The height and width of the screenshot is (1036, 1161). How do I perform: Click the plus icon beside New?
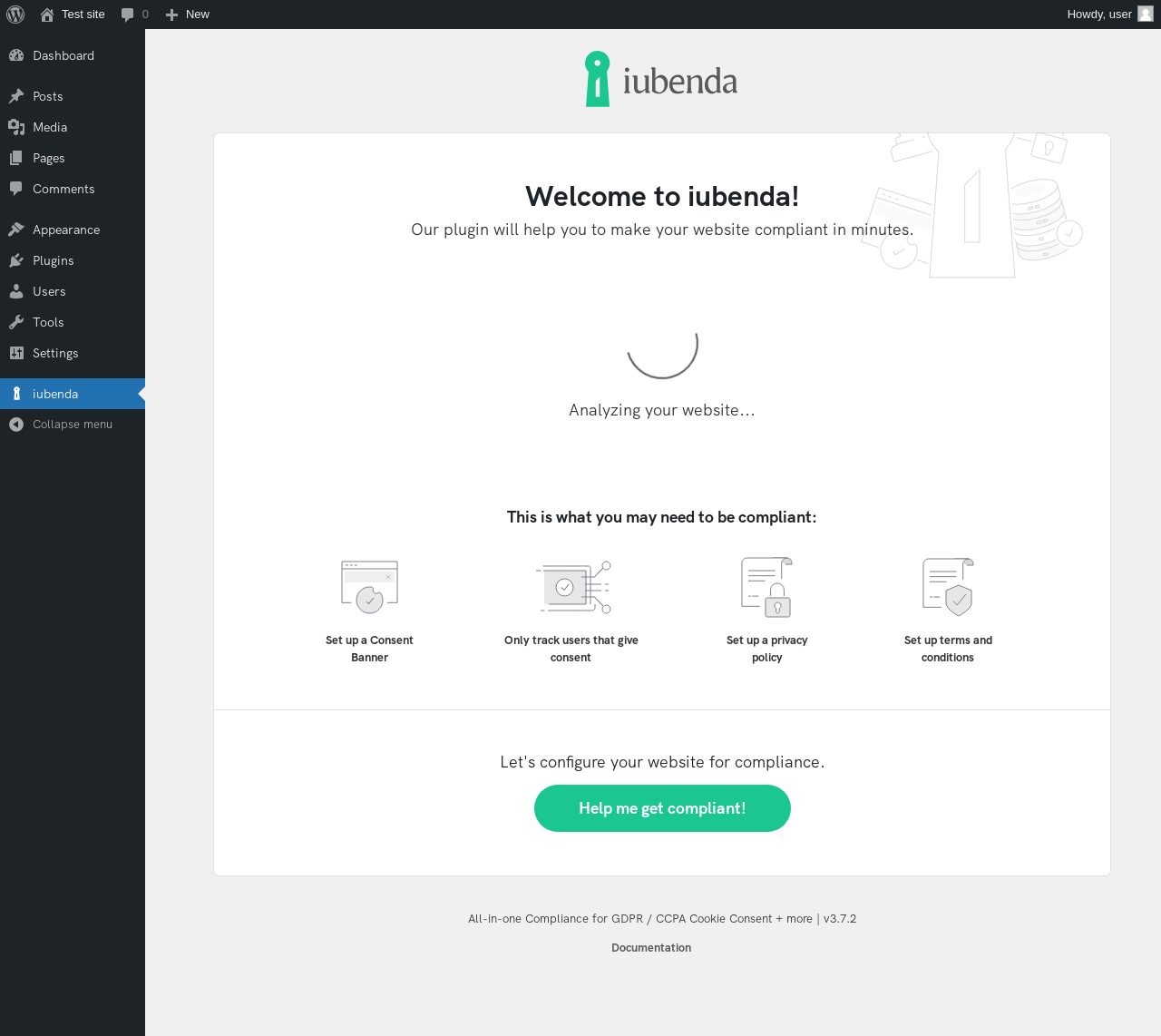click(x=171, y=15)
